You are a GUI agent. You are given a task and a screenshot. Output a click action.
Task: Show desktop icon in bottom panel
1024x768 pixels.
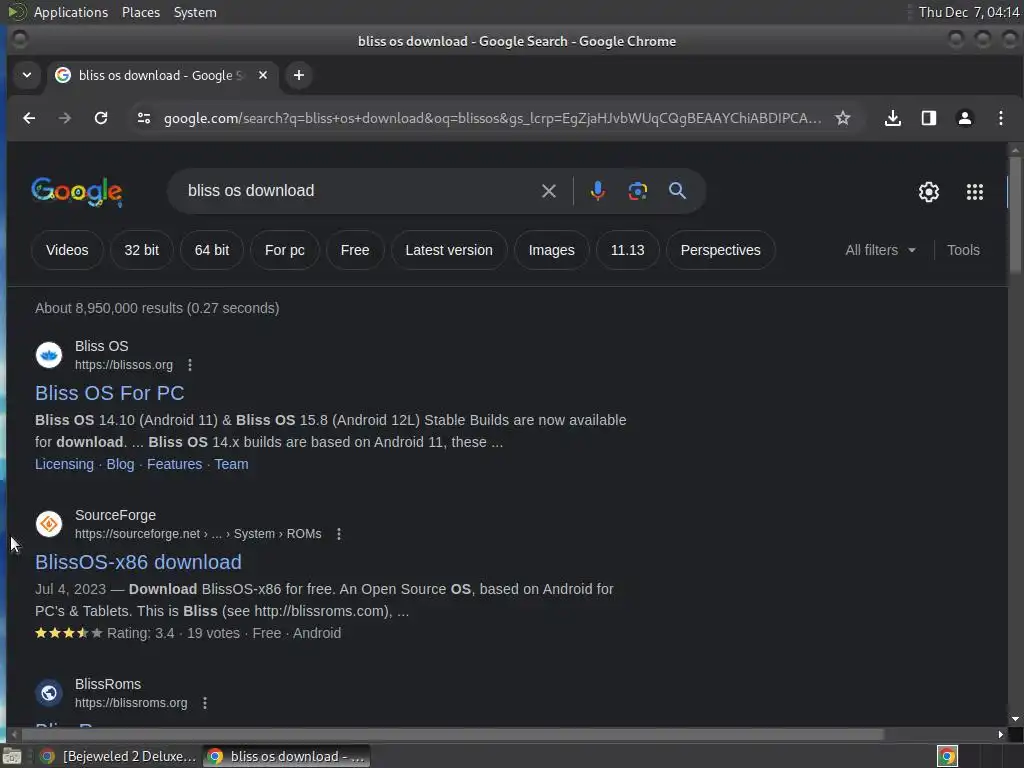(x=12, y=756)
